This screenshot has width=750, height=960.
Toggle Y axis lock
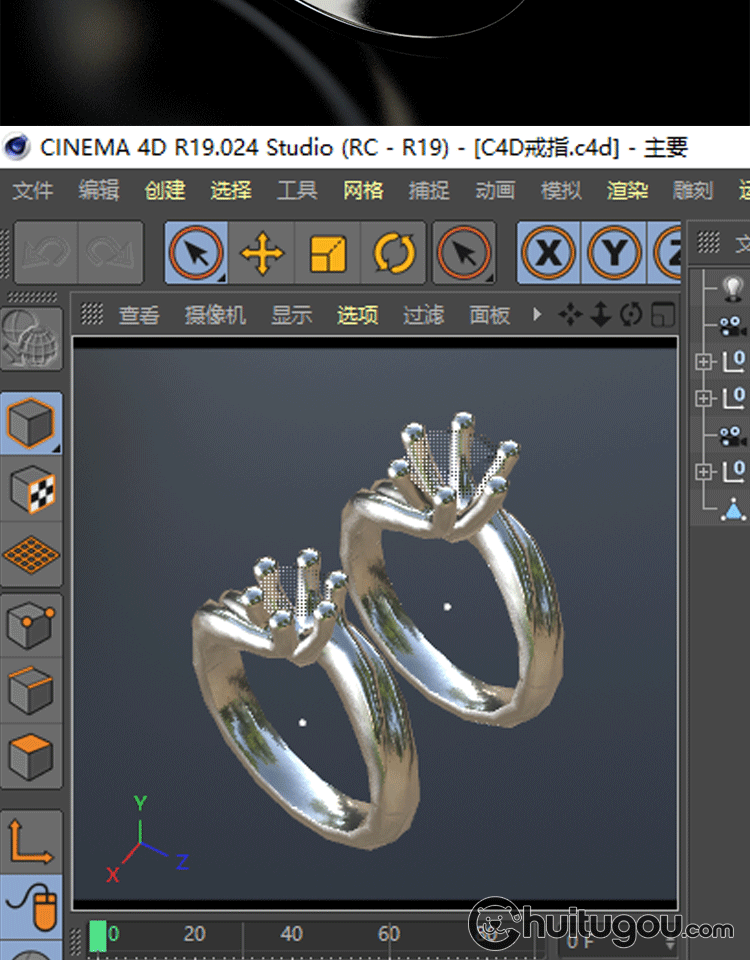(x=614, y=253)
